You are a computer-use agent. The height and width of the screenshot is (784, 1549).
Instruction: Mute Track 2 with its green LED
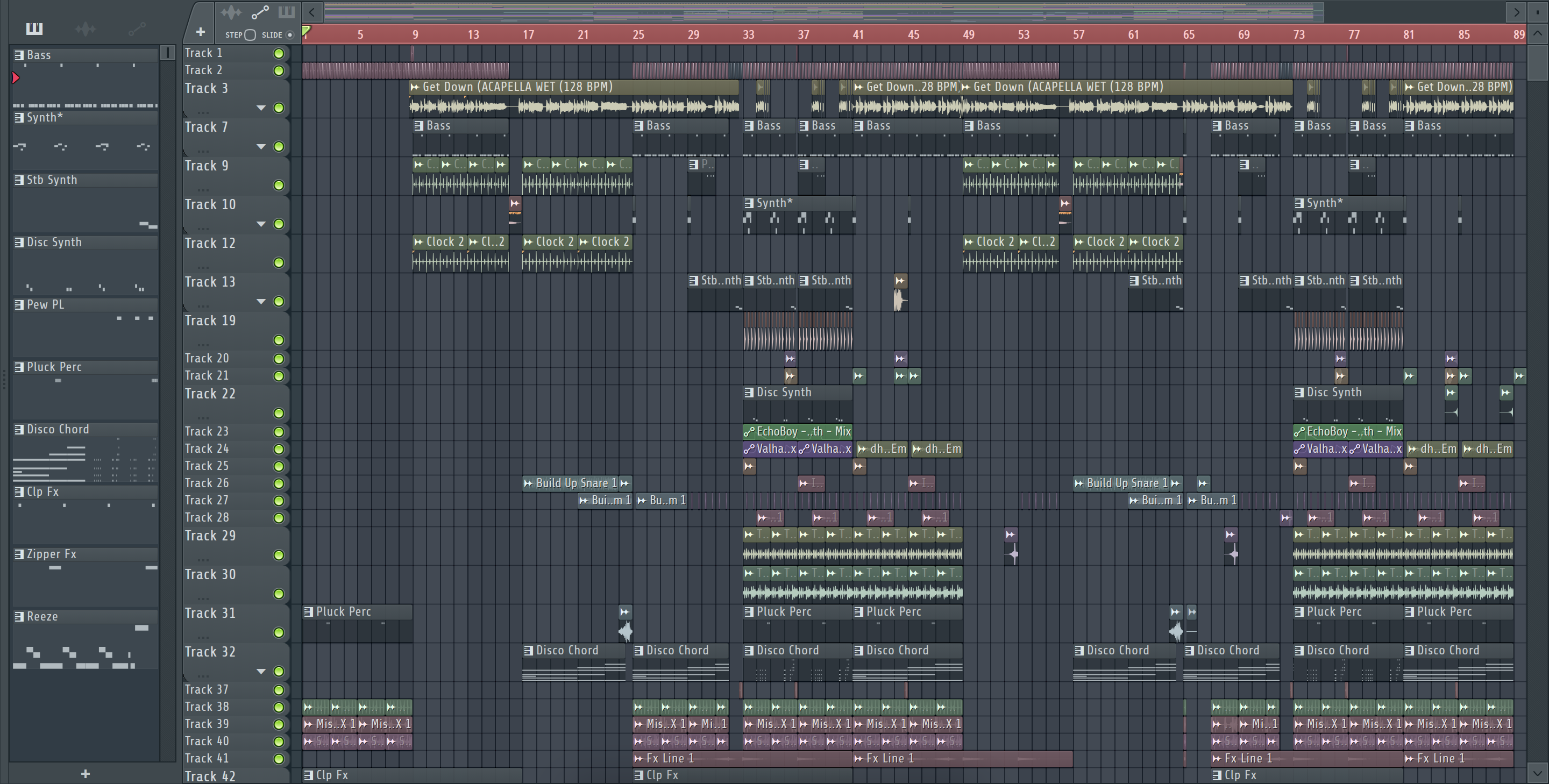[279, 71]
